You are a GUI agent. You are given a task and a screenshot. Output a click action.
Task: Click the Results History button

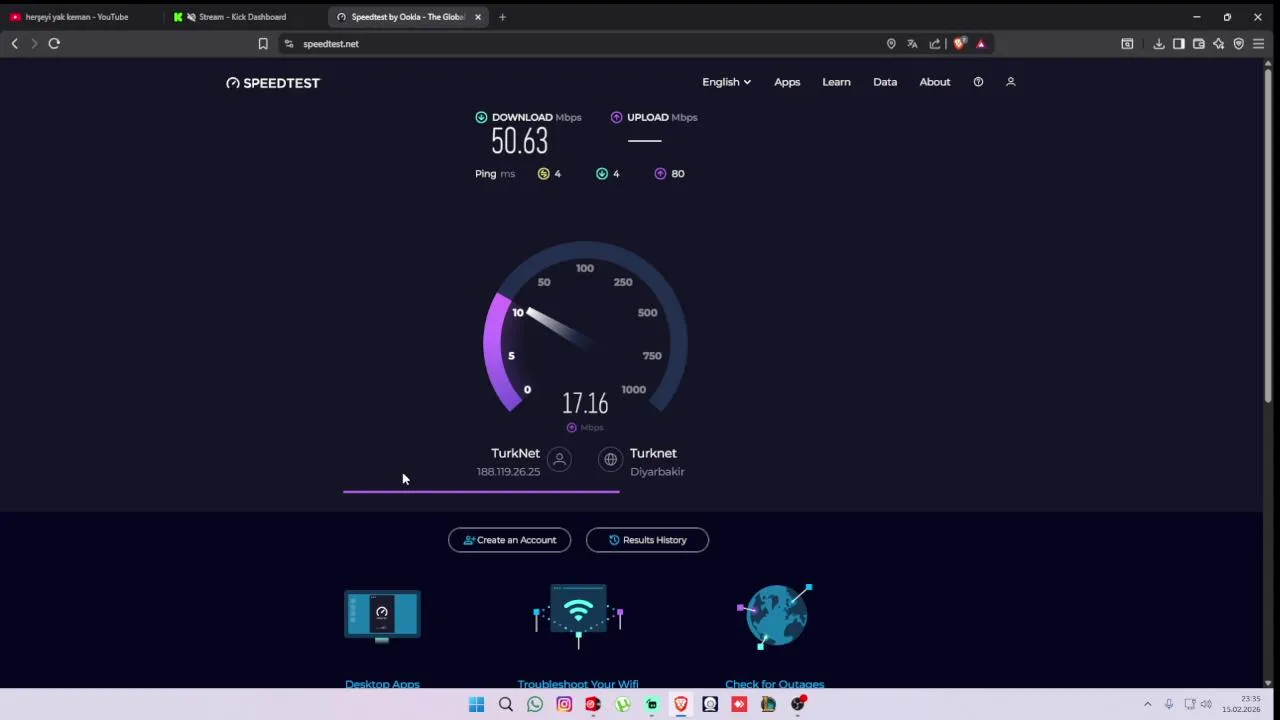(x=647, y=540)
